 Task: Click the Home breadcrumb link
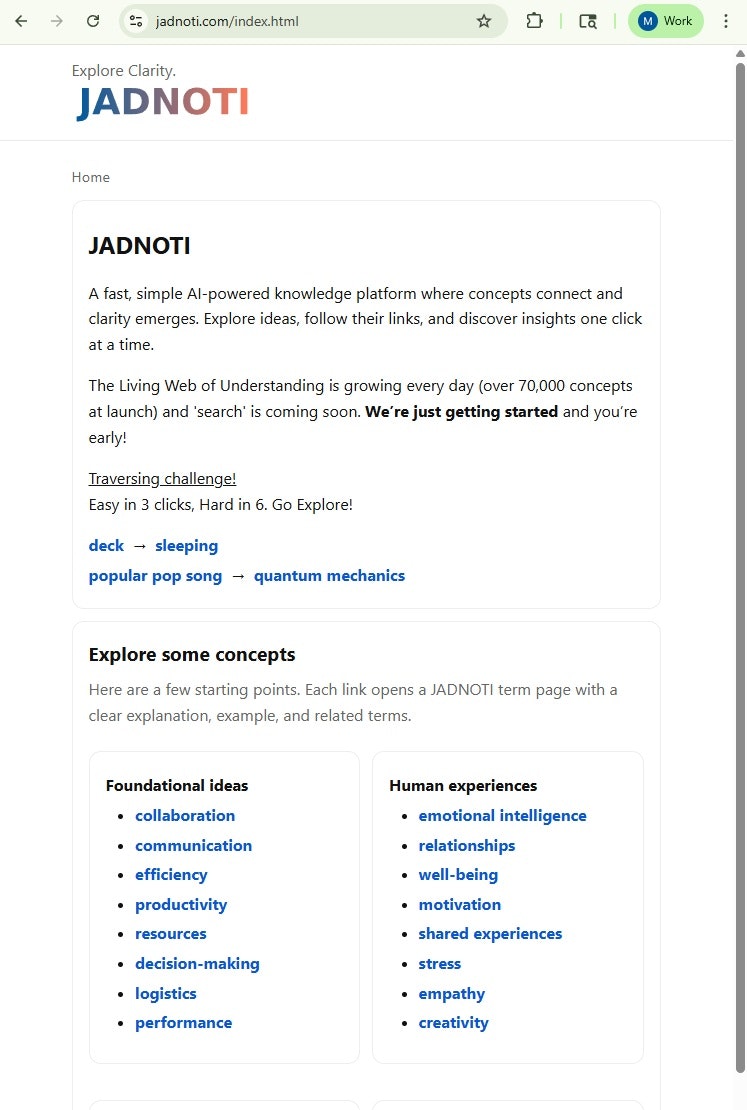[x=90, y=177]
